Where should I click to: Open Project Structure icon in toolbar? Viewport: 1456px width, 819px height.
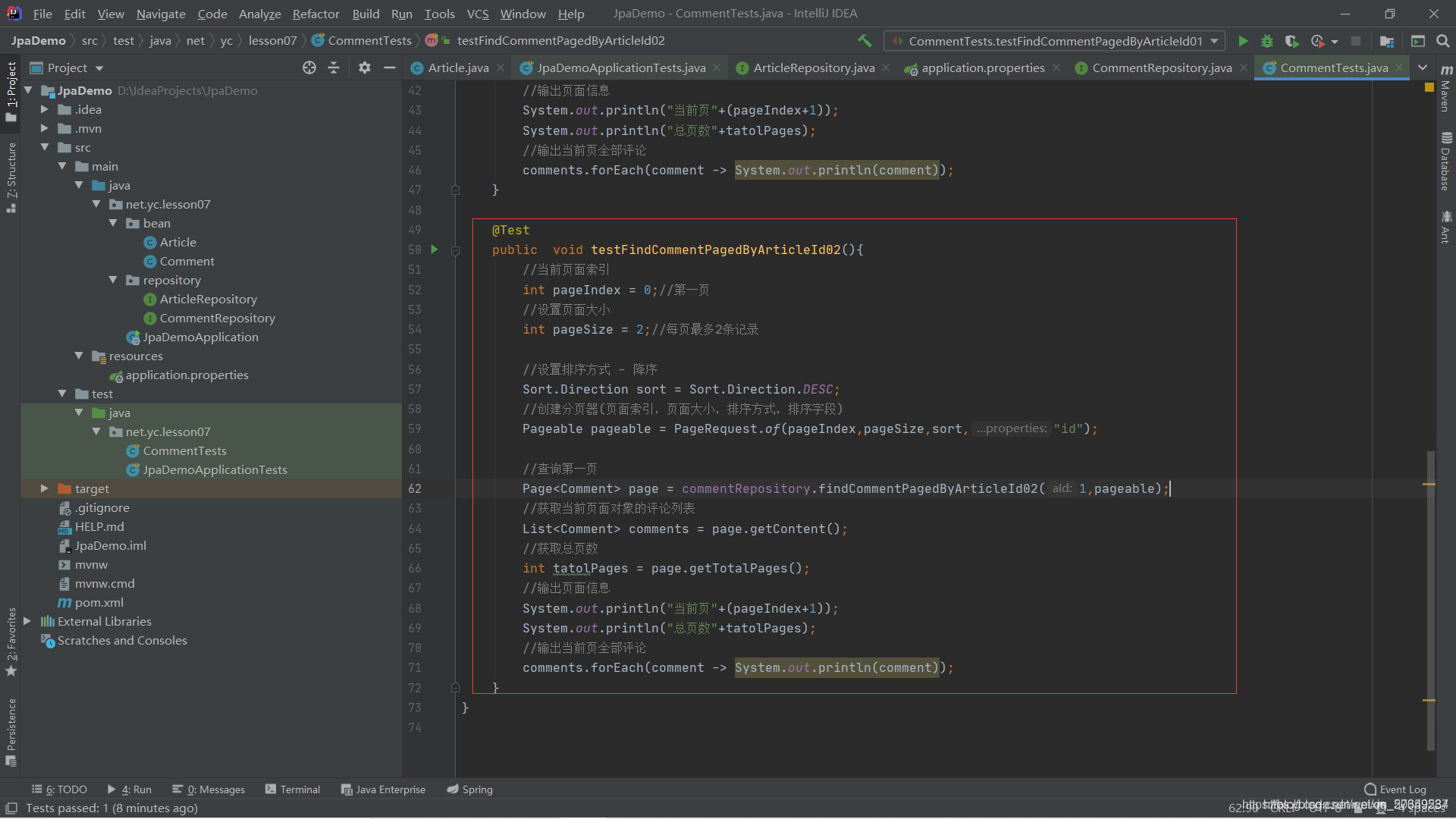(x=1387, y=41)
